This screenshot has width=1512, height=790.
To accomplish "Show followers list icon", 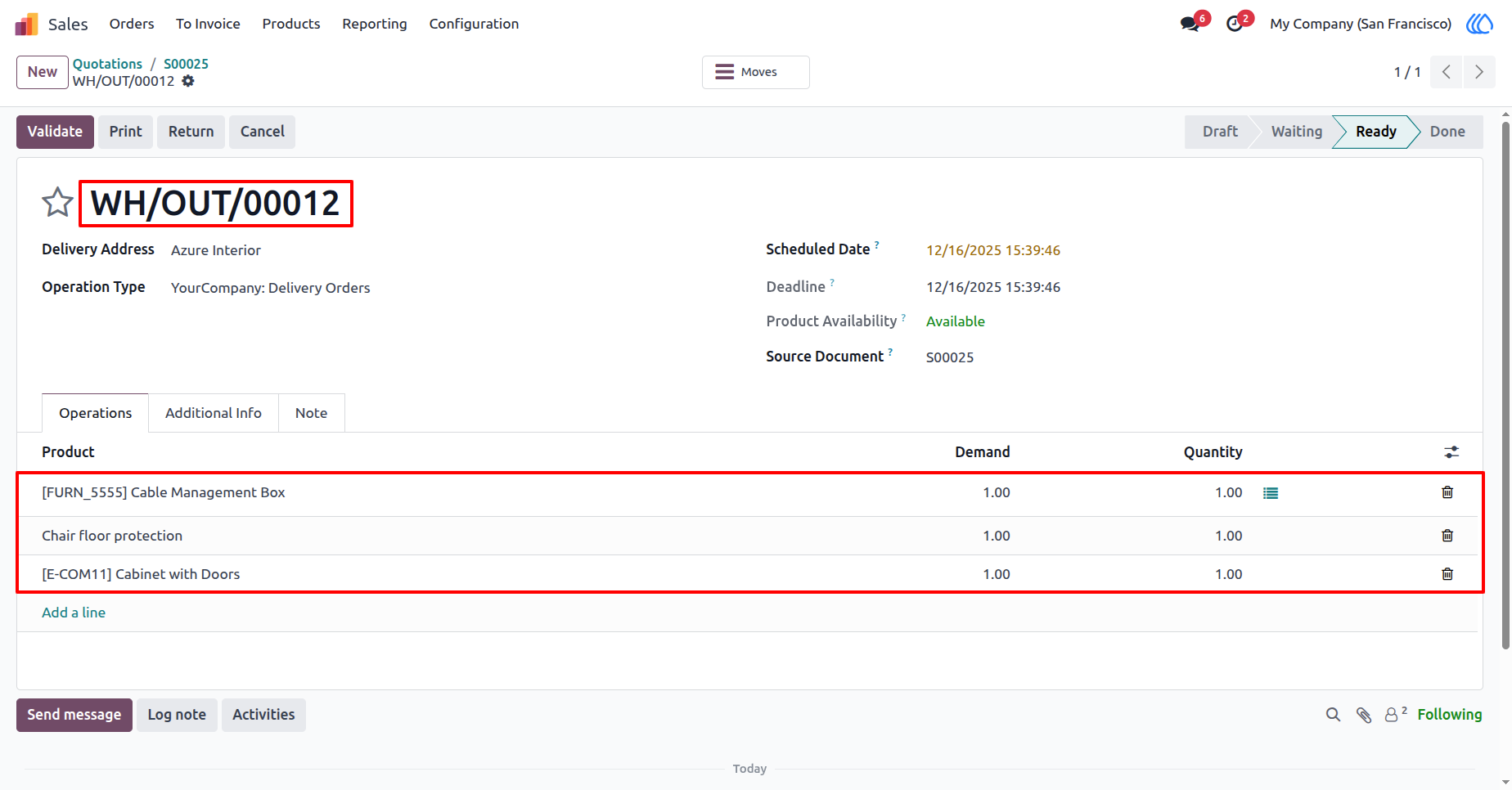I will coord(1395,714).
